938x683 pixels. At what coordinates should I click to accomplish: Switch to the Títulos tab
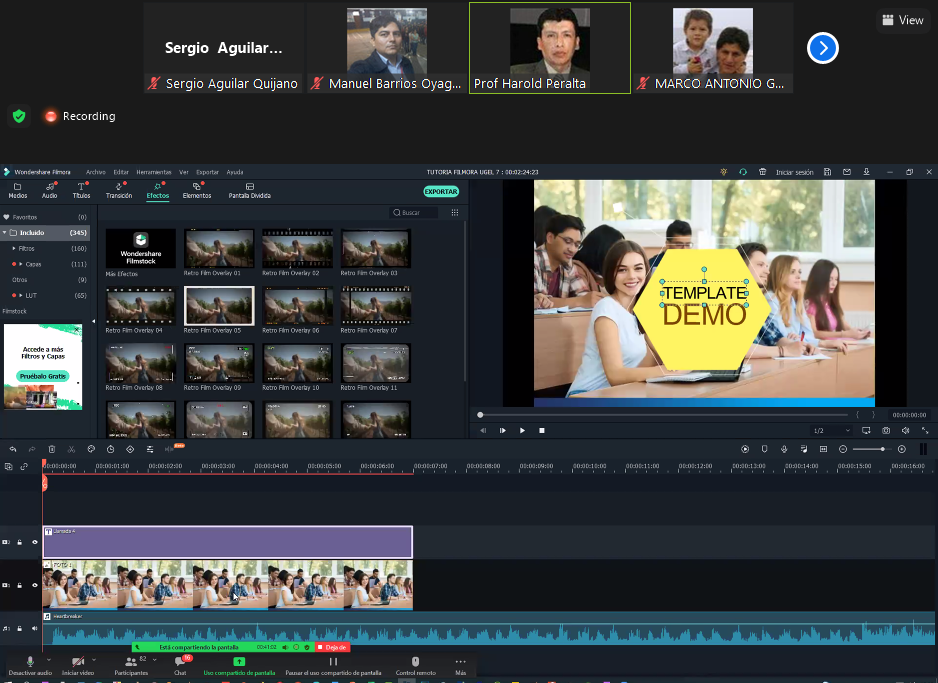tap(81, 190)
